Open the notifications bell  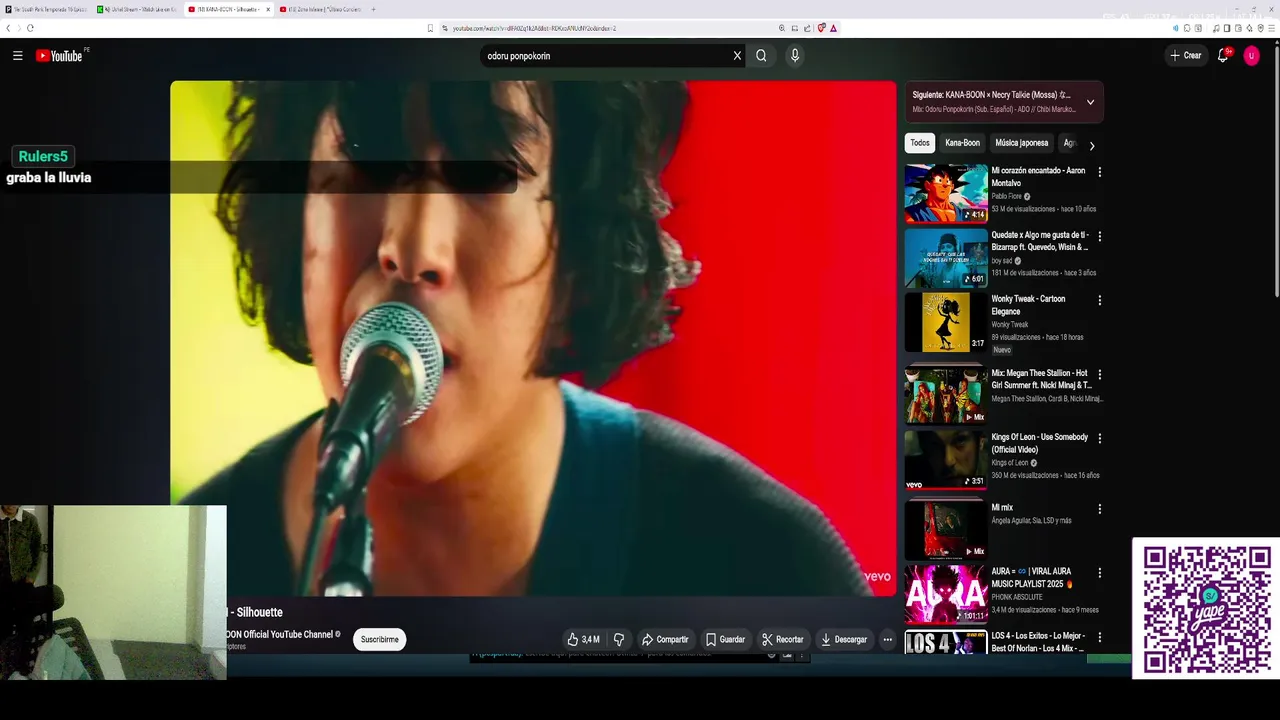pyautogui.click(x=1222, y=56)
